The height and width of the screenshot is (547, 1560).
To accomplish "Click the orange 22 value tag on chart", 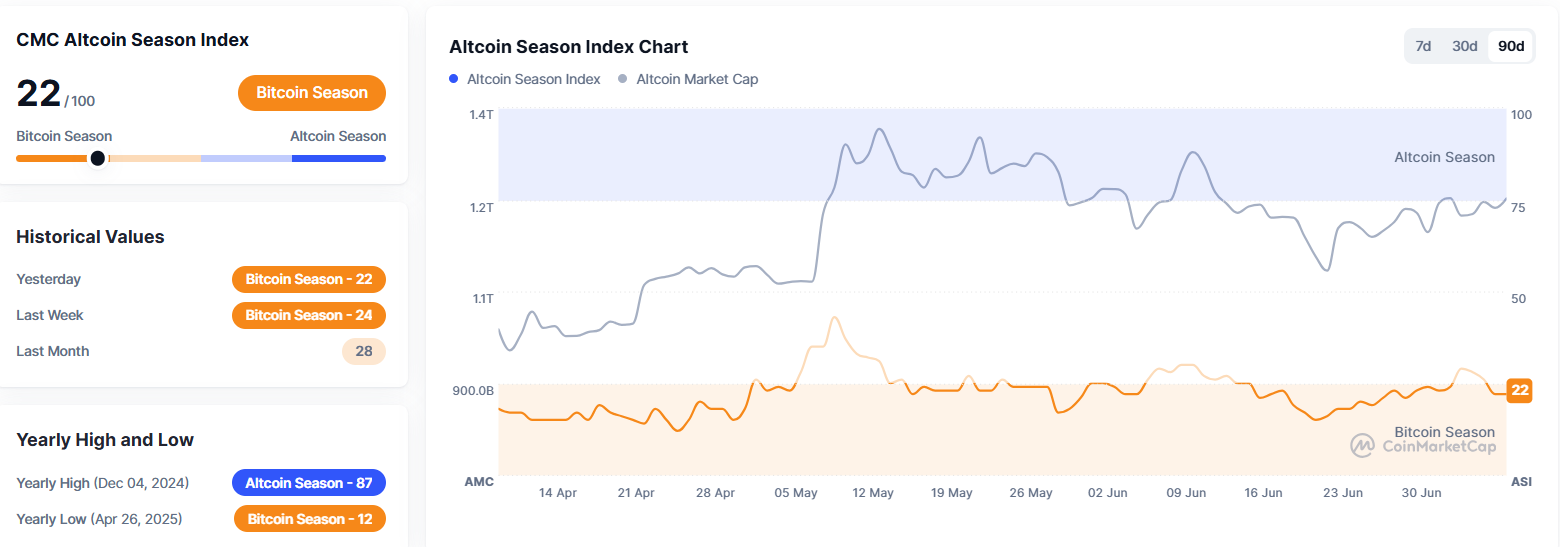I will point(1520,390).
